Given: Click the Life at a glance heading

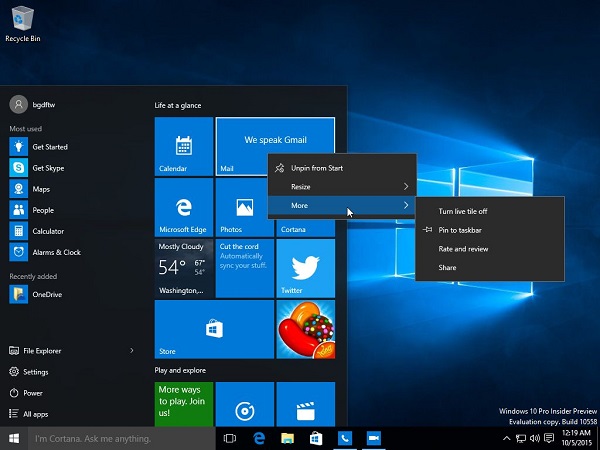Looking at the screenshot, I should coord(178,105).
